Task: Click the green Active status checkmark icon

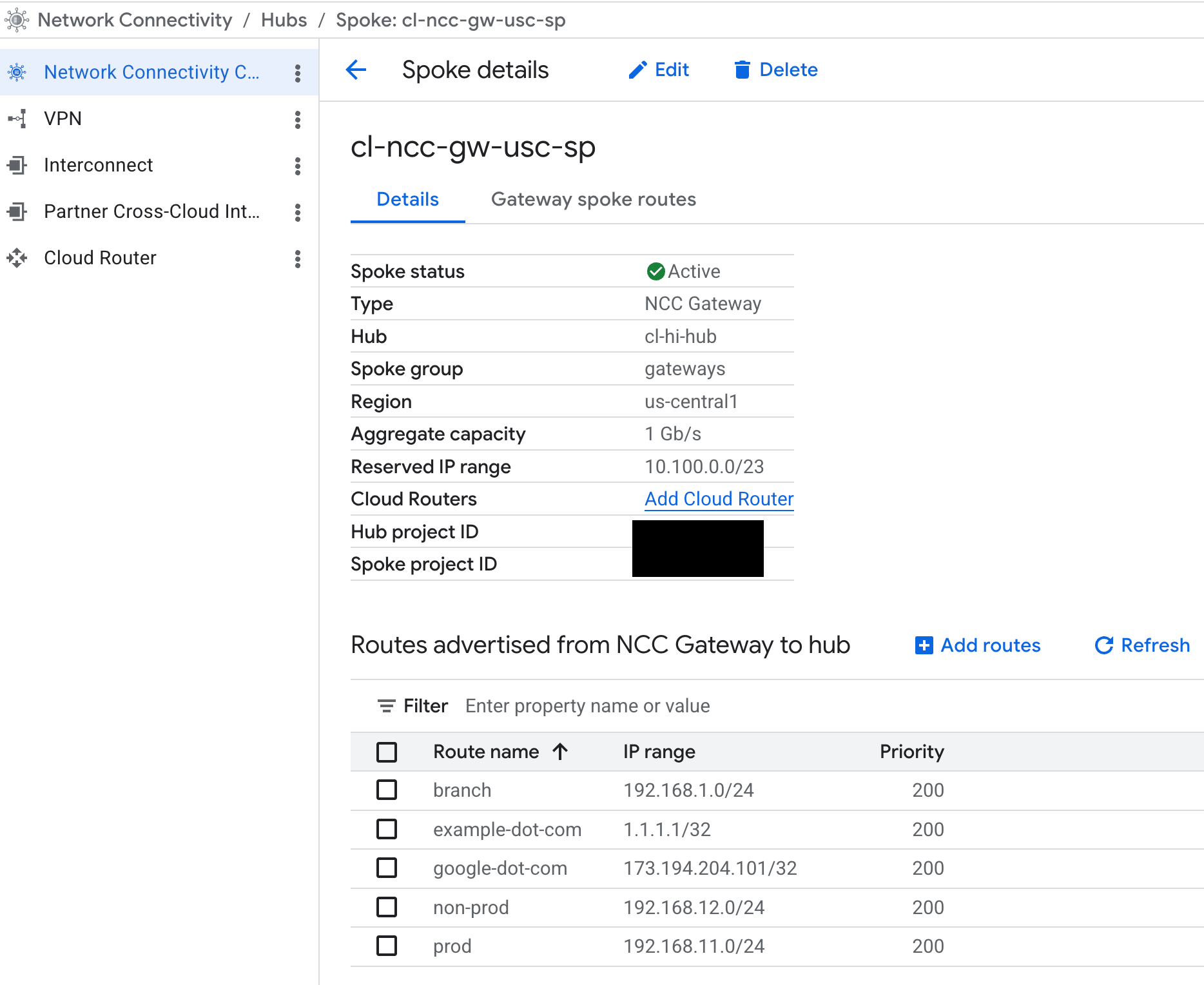Action: pyautogui.click(x=656, y=271)
